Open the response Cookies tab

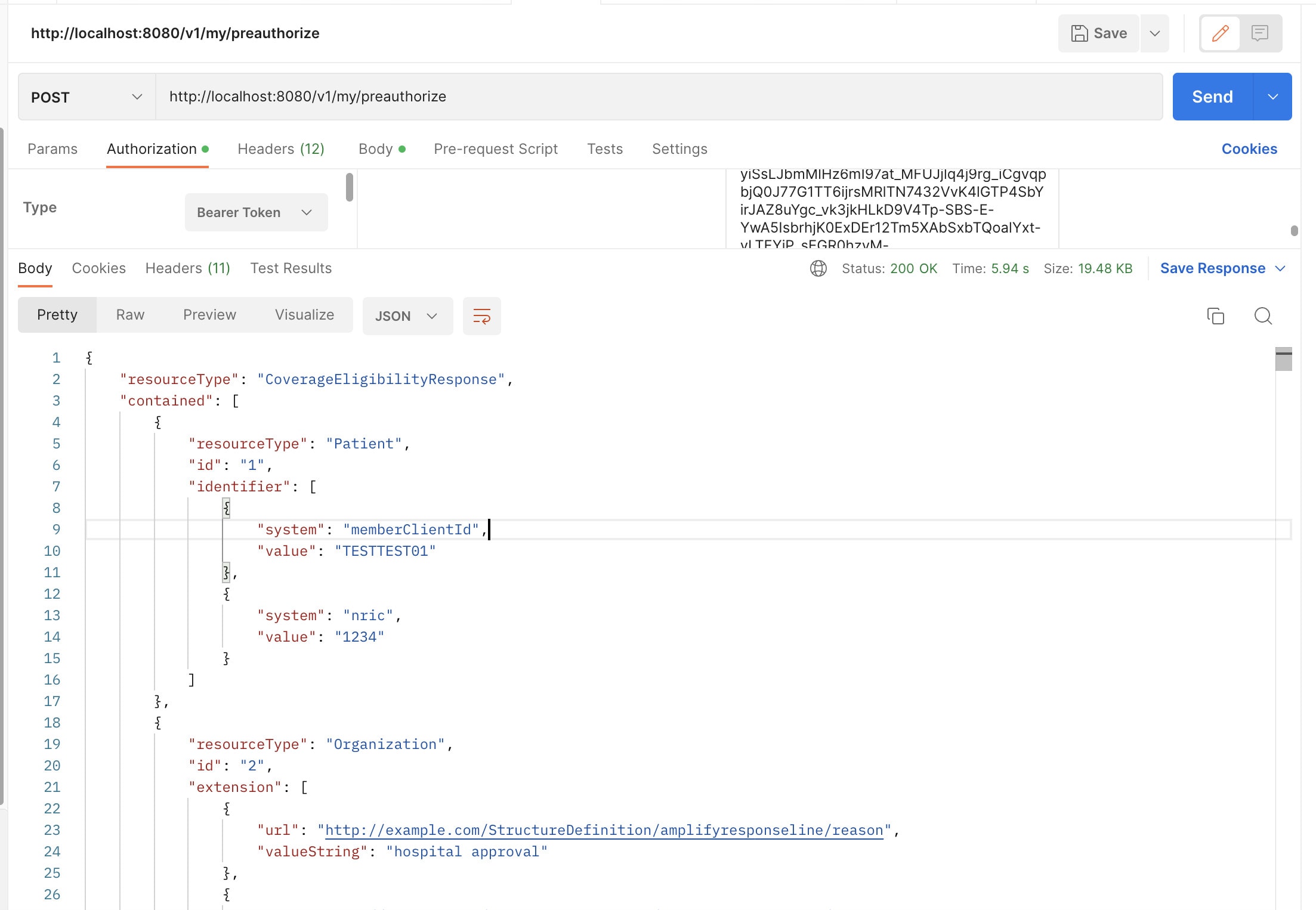click(99, 268)
